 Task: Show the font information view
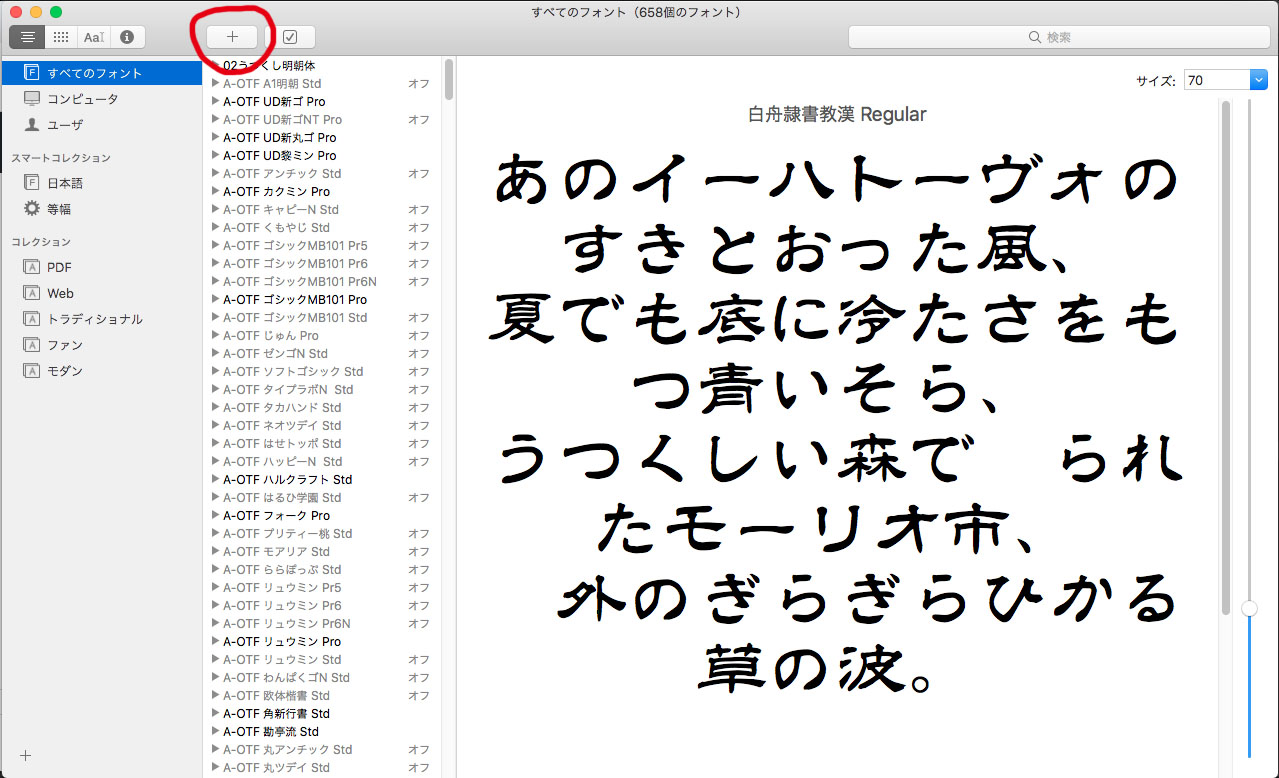click(127, 37)
